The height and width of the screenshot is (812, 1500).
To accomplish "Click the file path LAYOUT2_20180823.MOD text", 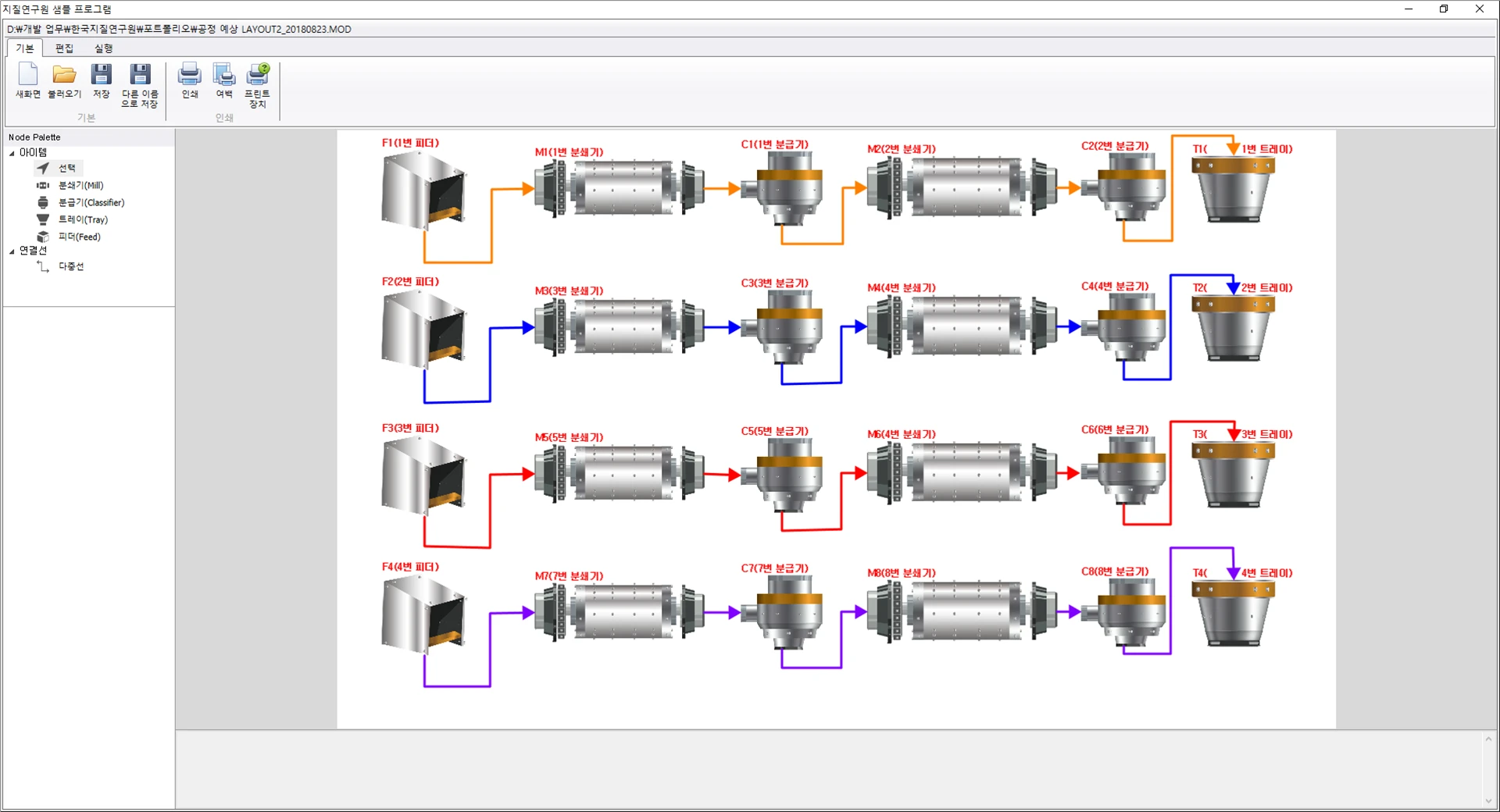I will point(296,30).
